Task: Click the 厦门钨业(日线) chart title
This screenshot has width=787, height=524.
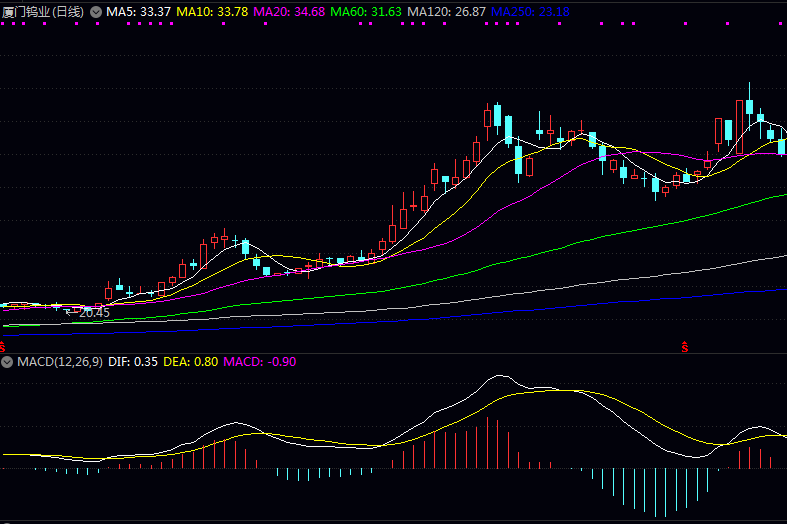Action: pos(44,11)
